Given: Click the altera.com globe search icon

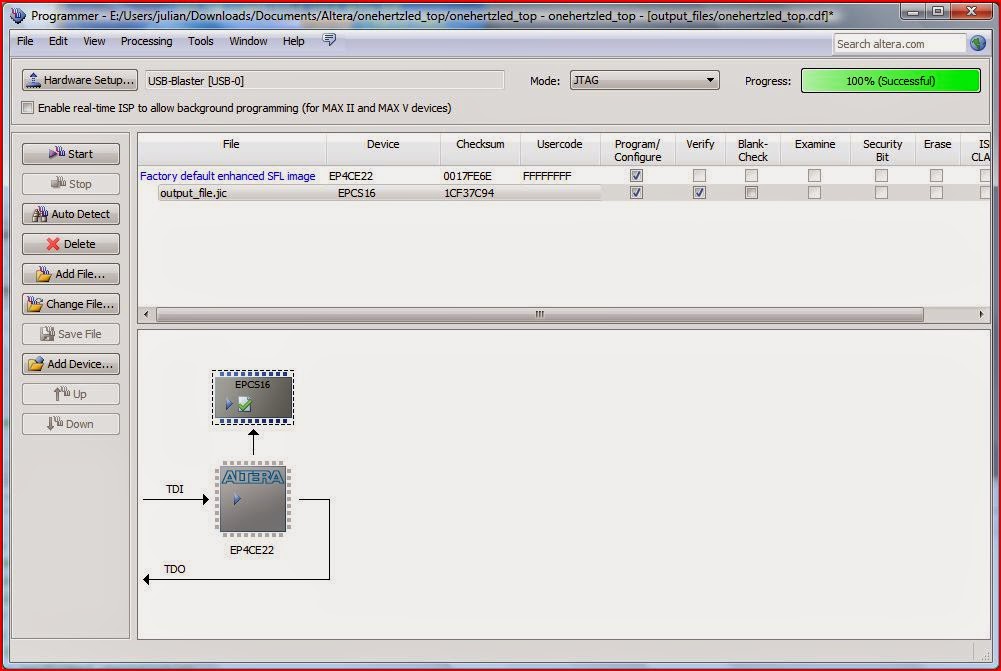Looking at the screenshot, I should 977,43.
